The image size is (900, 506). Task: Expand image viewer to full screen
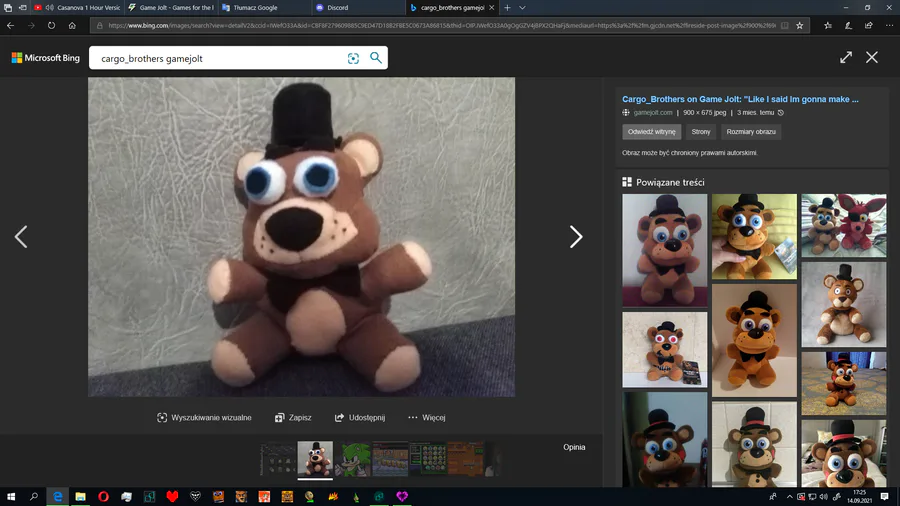(x=845, y=57)
